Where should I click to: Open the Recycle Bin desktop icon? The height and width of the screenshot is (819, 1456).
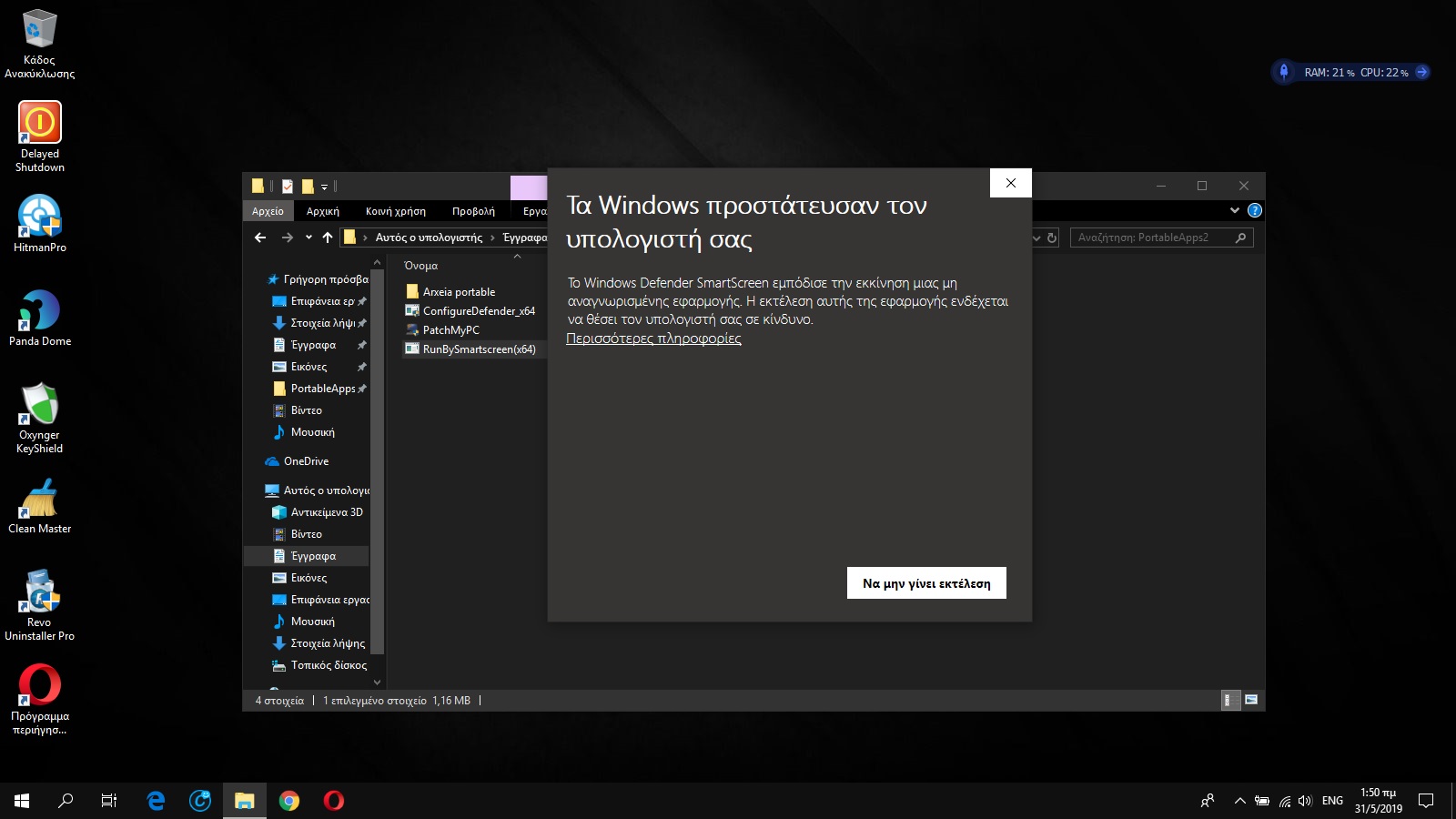tap(39, 44)
